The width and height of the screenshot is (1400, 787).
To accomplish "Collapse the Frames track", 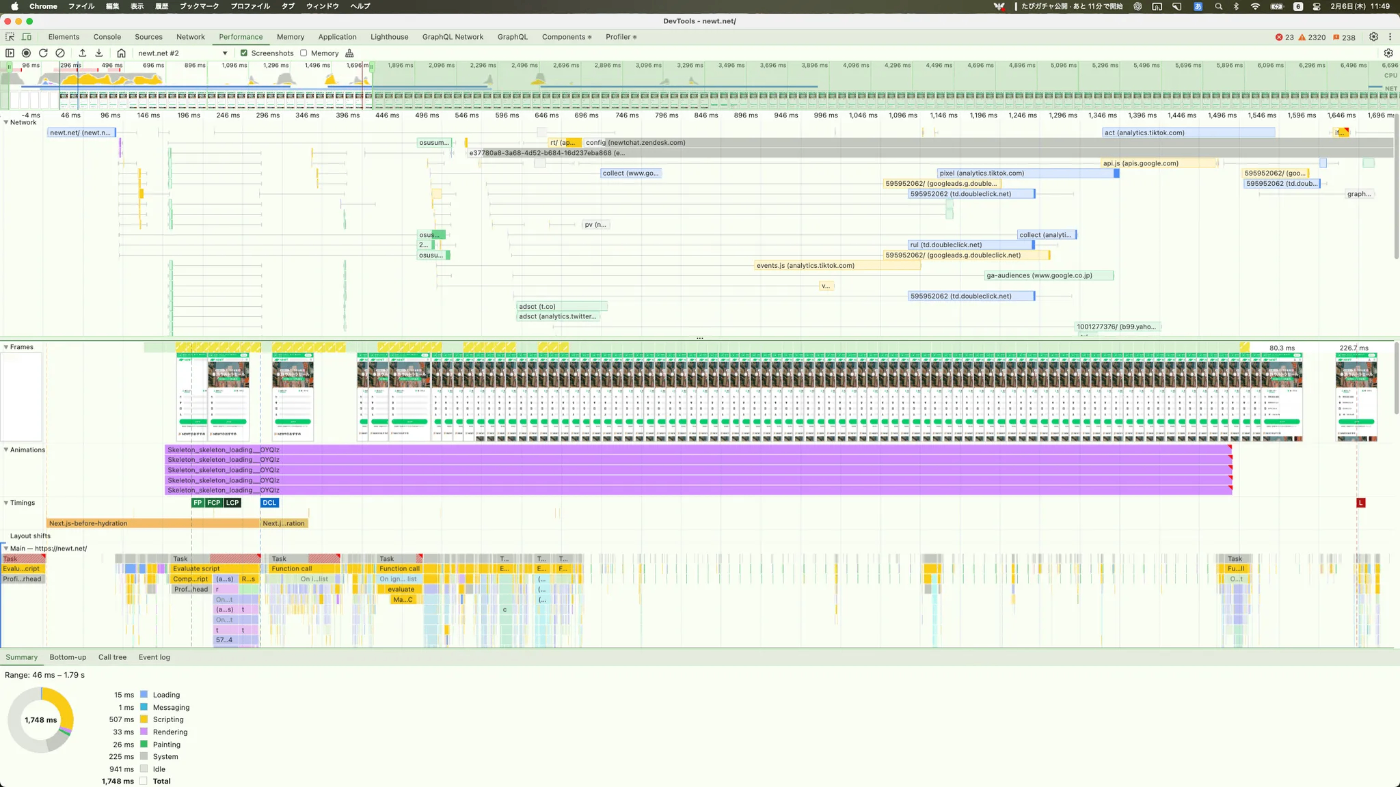I will tap(6, 347).
